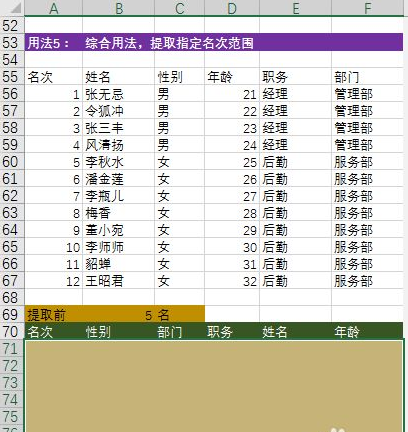This screenshot has width=408, height=432.
Task: Select column C header
Action: tap(179, 8)
